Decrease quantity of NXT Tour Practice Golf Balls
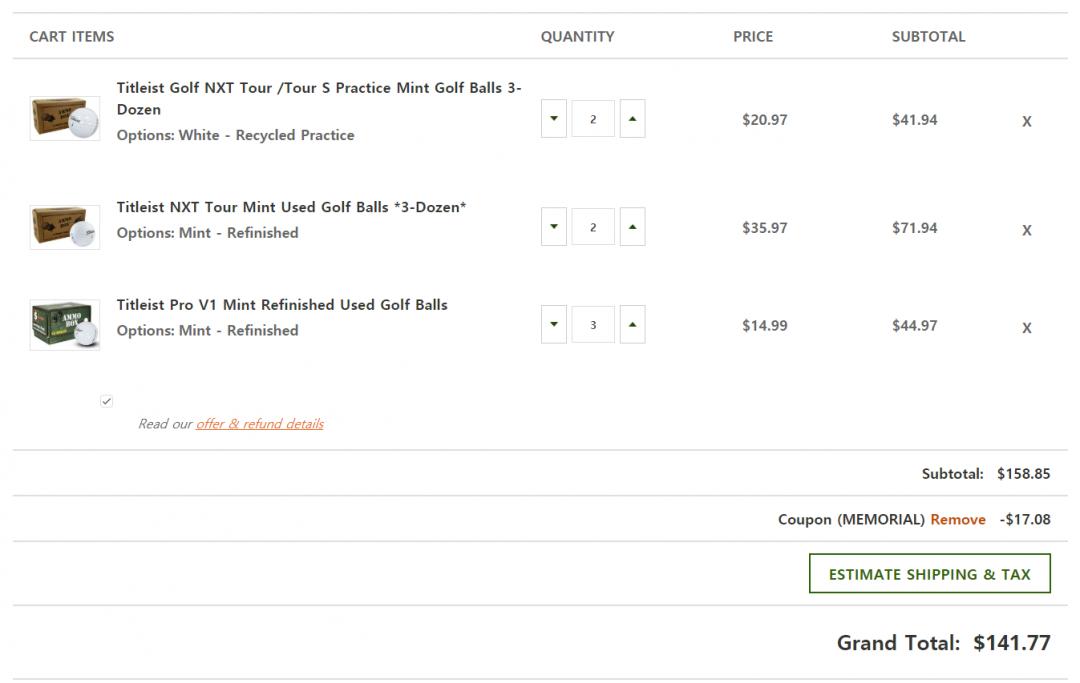The width and height of the screenshot is (1080, 683). 554,119
